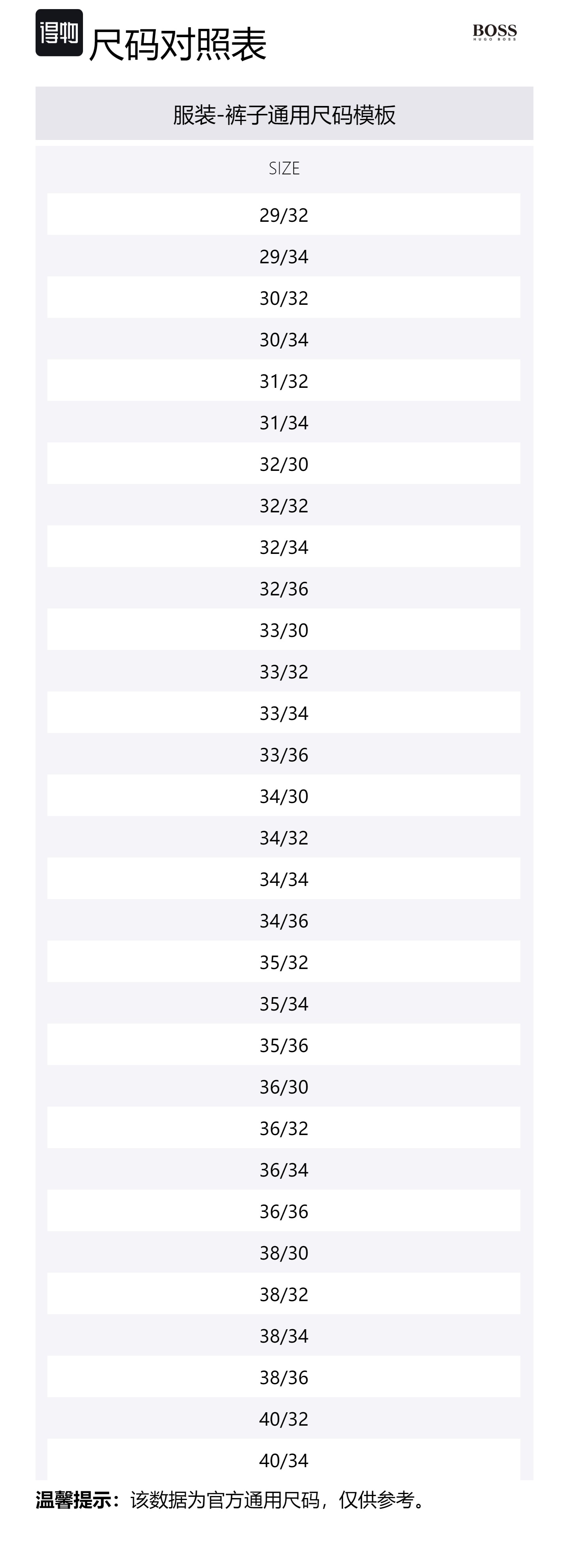
Task: Pick size row 34/36
Action: (284, 920)
